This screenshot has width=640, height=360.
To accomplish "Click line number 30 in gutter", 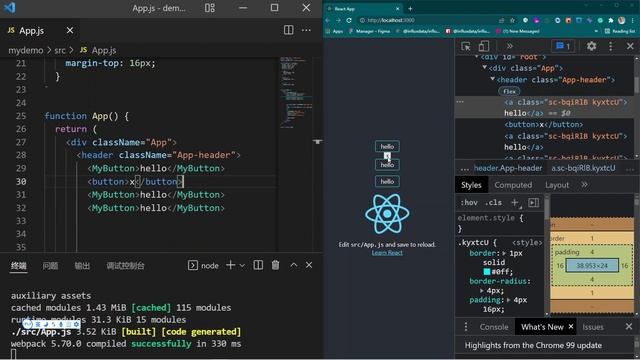I will click(x=21, y=182).
